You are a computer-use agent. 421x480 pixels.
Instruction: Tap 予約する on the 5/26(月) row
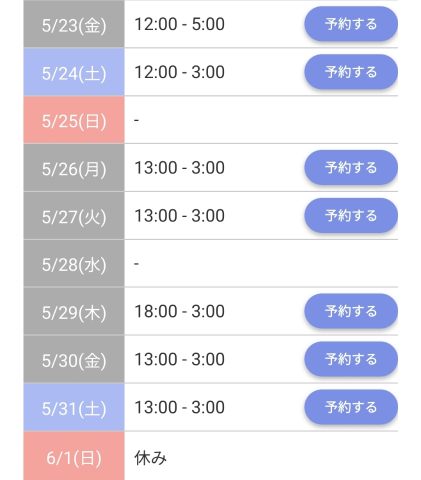(x=351, y=168)
